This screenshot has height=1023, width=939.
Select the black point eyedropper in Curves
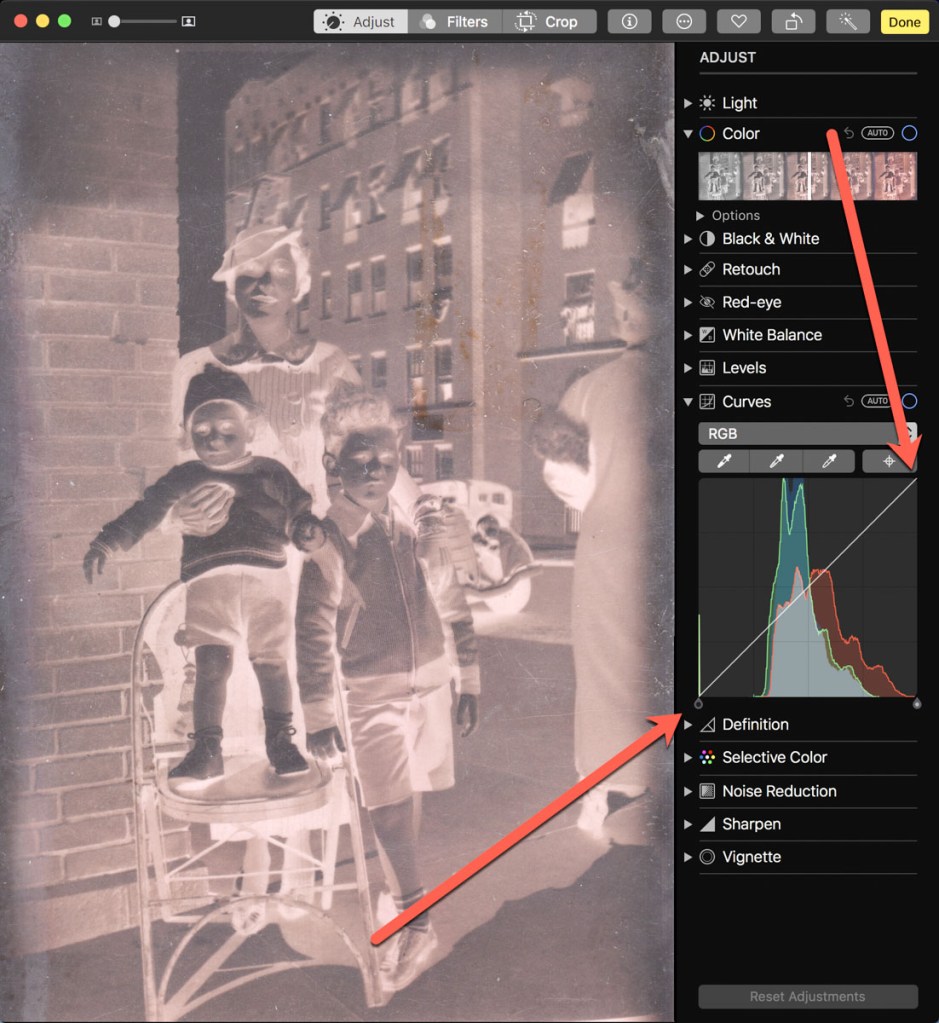(722, 460)
